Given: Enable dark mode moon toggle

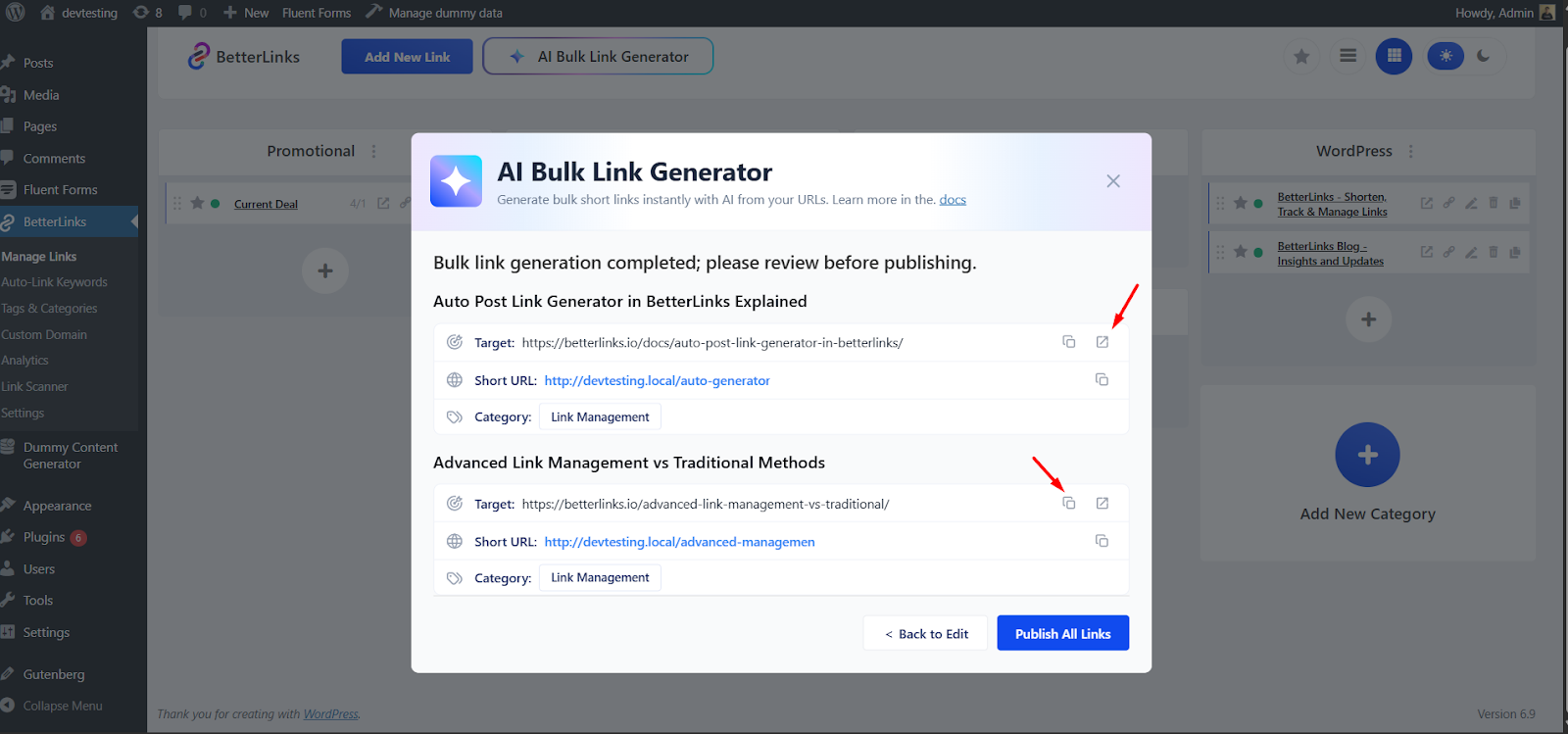Looking at the screenshot, I should [x=1484, y=56].
